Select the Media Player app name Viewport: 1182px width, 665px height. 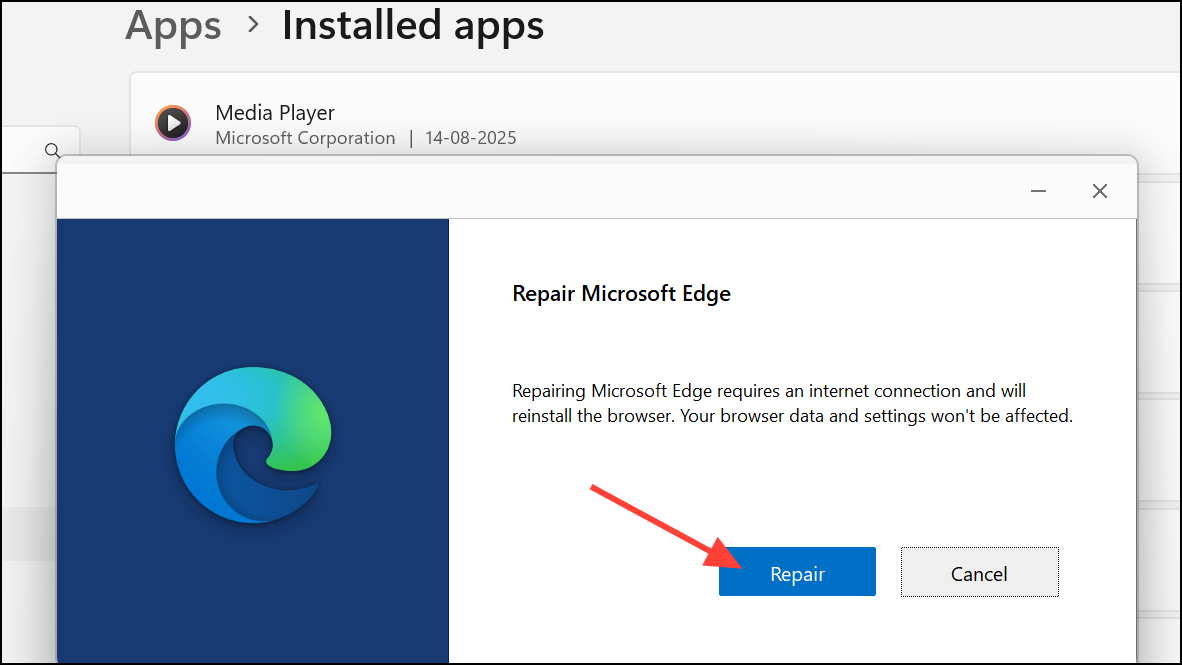[x=275, y=113]
